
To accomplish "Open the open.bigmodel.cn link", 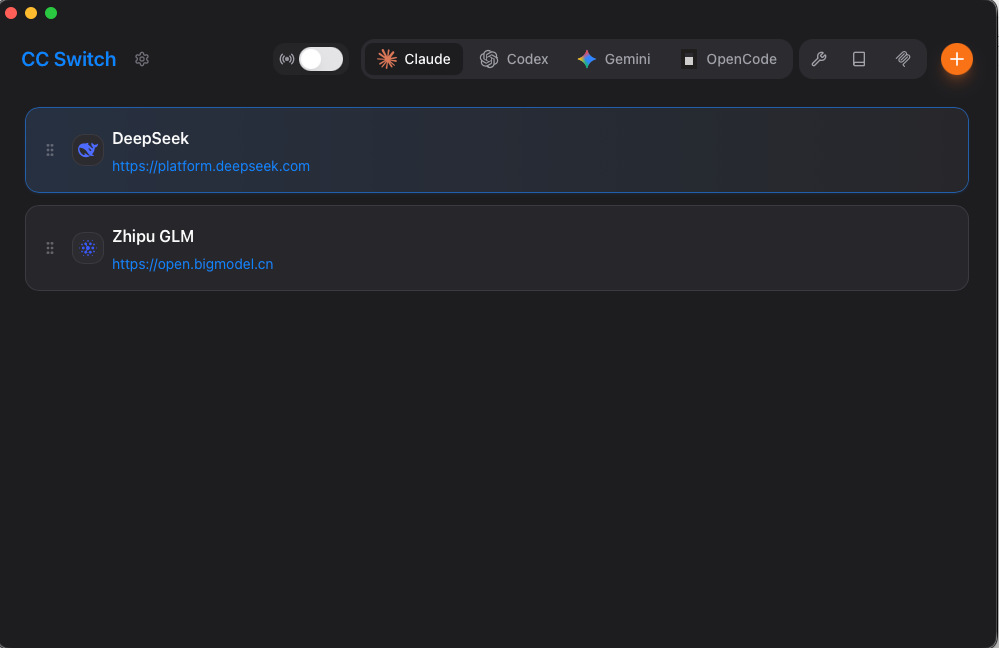I will click(x=192, y=264).
